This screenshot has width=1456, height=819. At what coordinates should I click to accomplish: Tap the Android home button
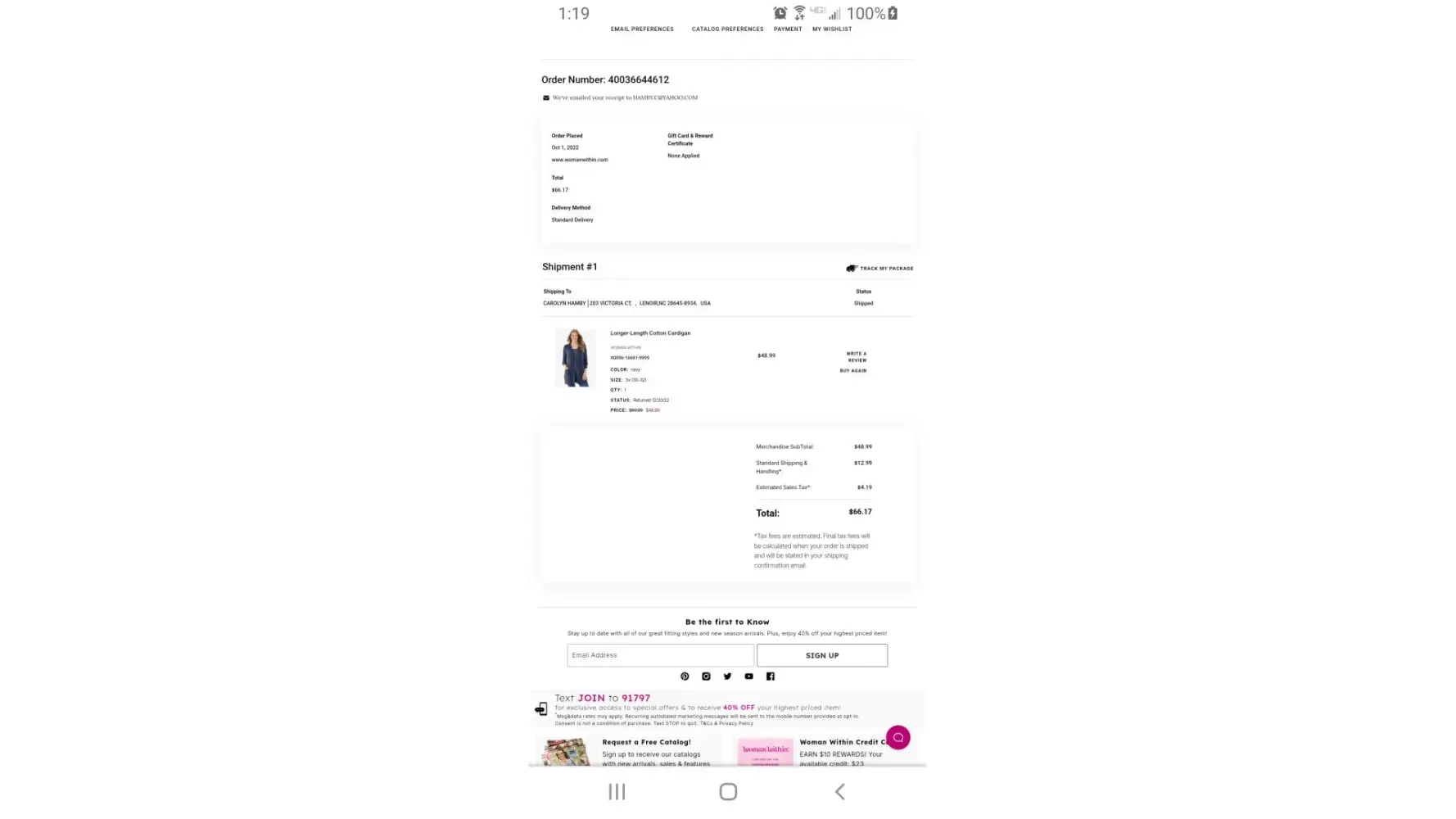(728, 791)
